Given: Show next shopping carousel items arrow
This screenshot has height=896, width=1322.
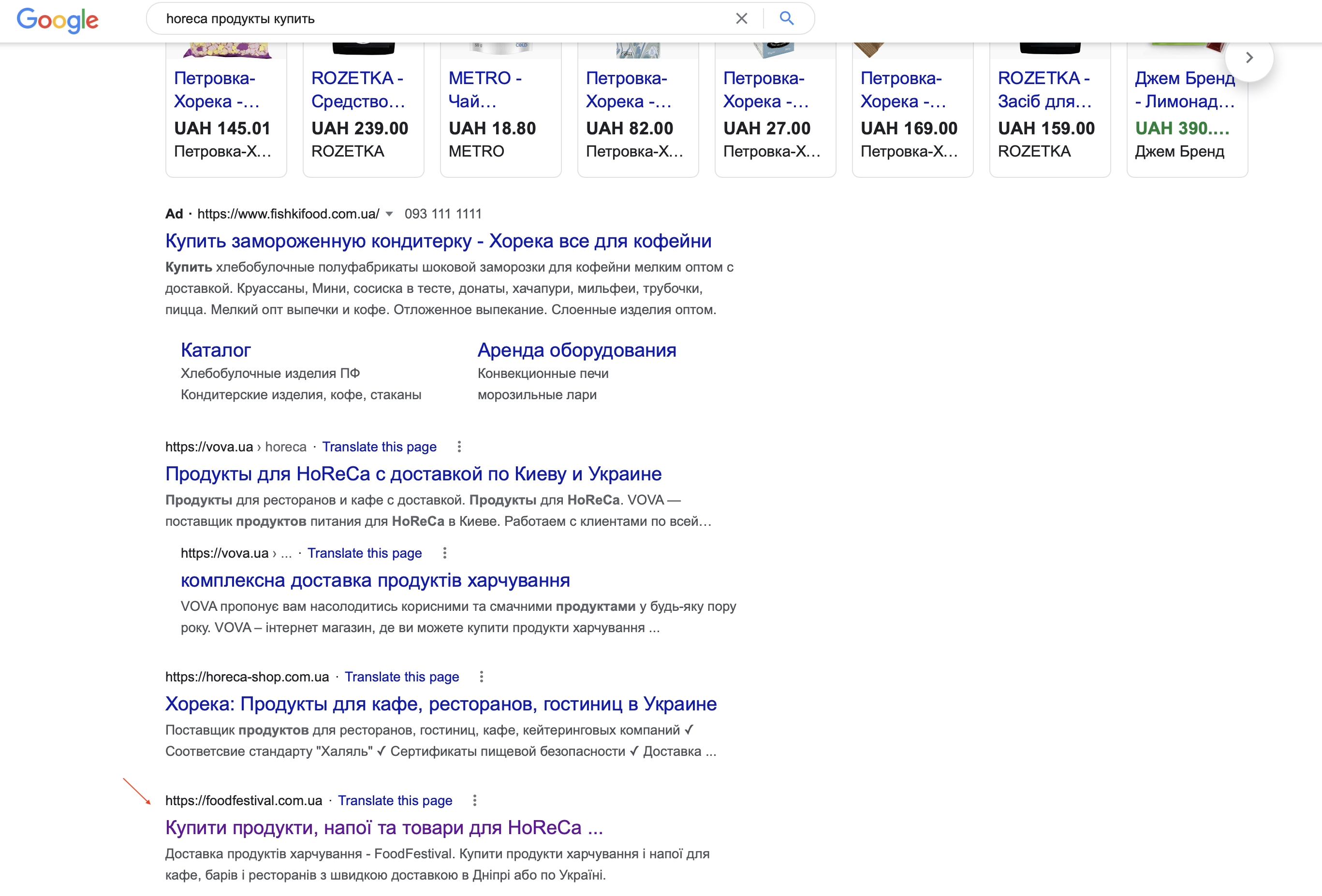Looking at the screenshot, I should pos(1249,58).
